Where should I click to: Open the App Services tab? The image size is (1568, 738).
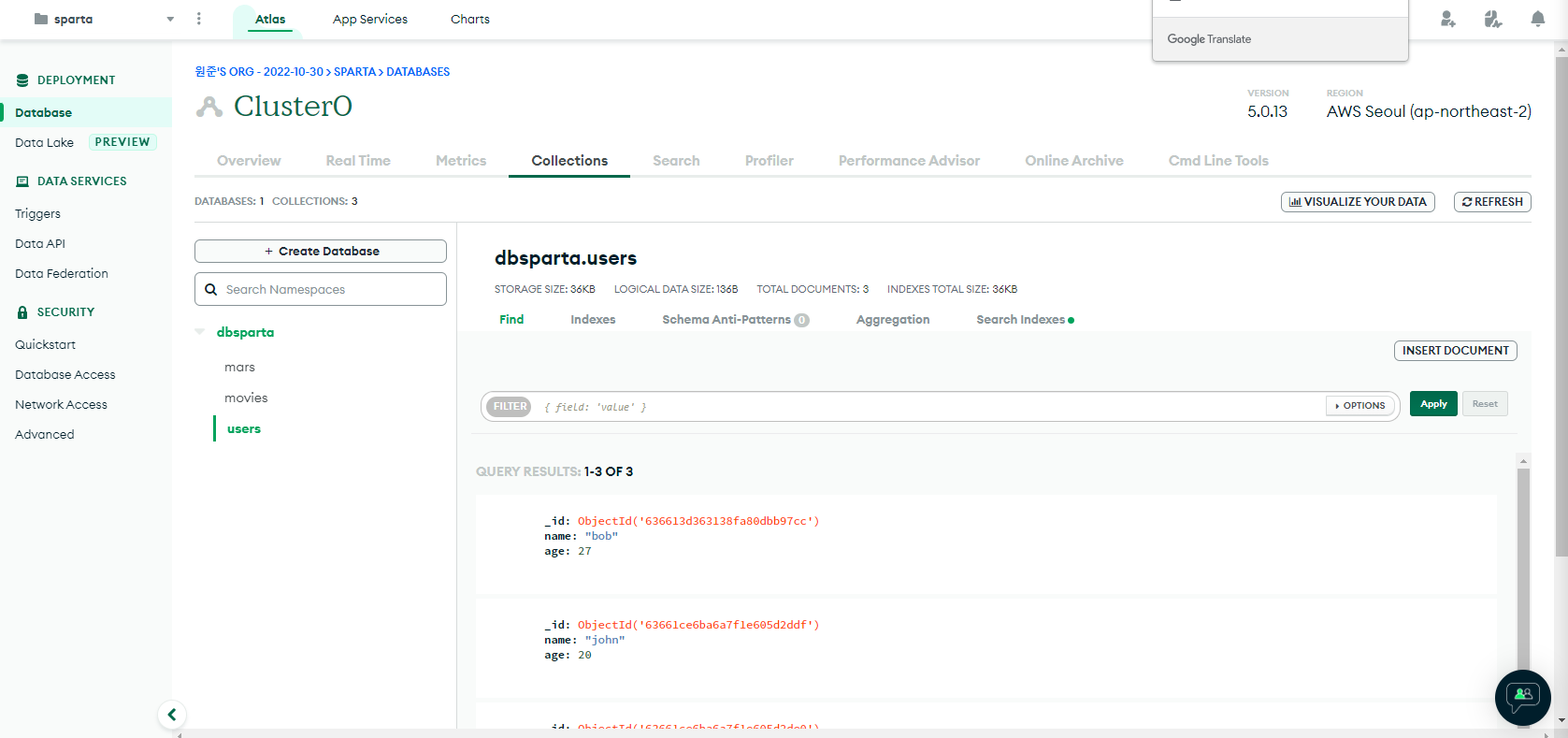(x=370, y=19)
